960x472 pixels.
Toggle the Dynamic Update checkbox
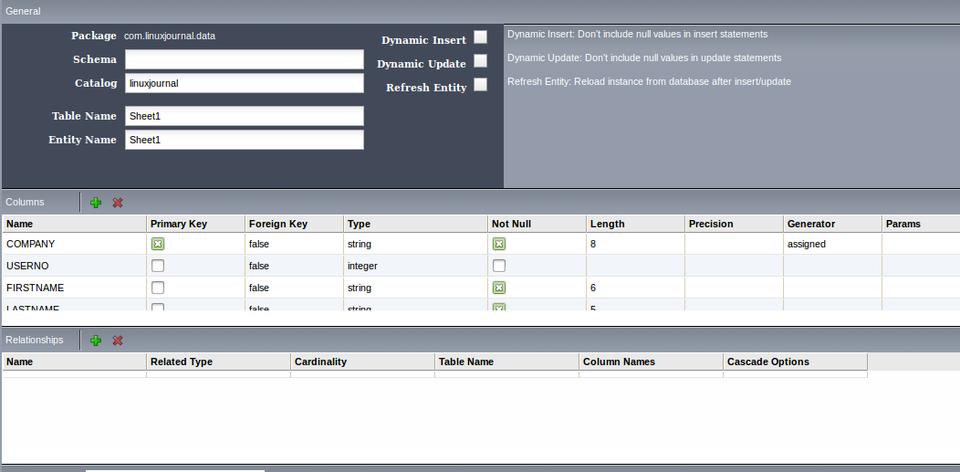tap(481, 61)
